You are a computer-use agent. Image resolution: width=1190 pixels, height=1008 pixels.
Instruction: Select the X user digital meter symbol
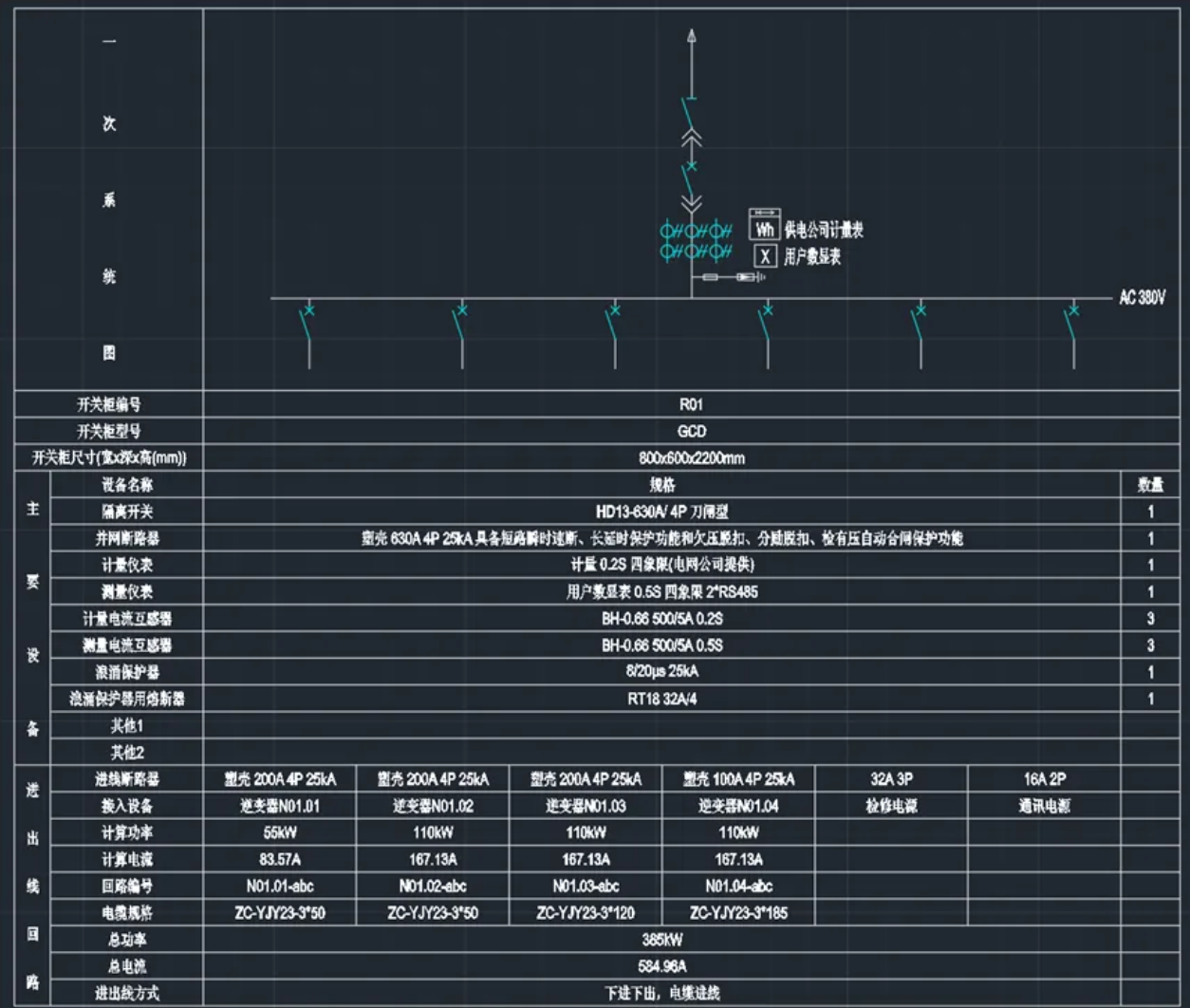pos(766,256)
